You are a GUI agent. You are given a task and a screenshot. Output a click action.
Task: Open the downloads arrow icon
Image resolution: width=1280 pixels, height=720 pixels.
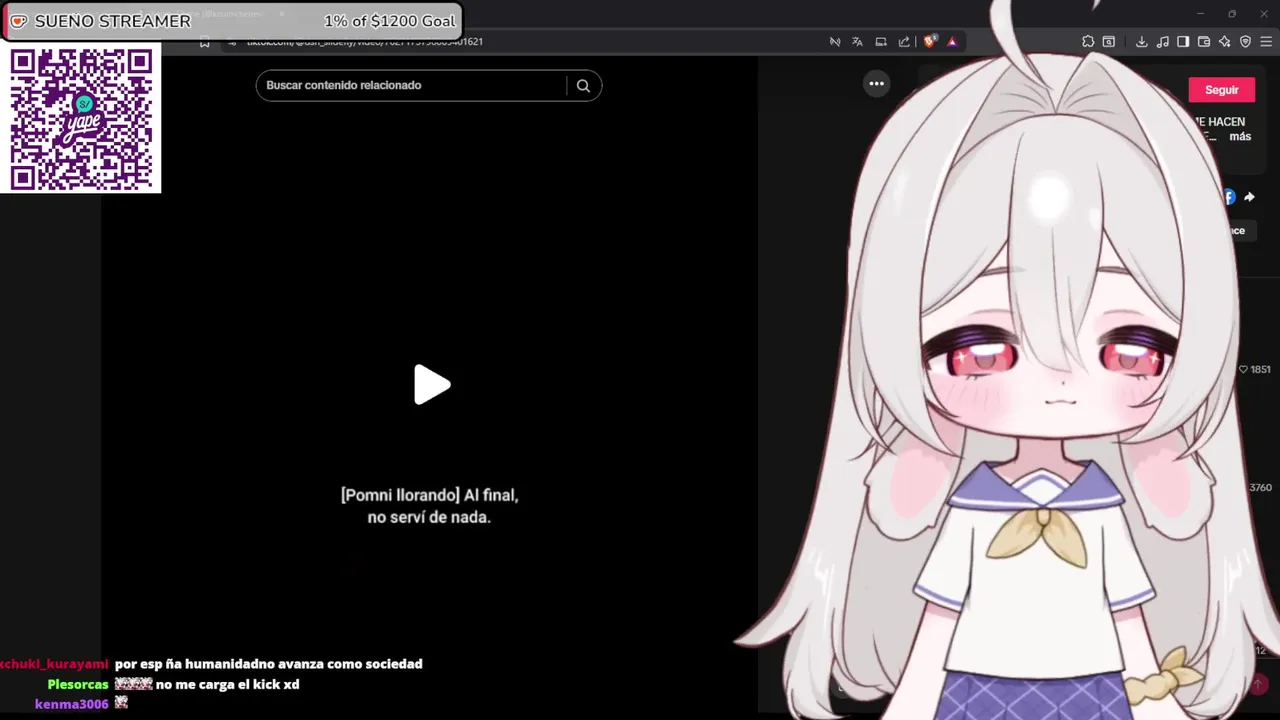(1141, 42)
